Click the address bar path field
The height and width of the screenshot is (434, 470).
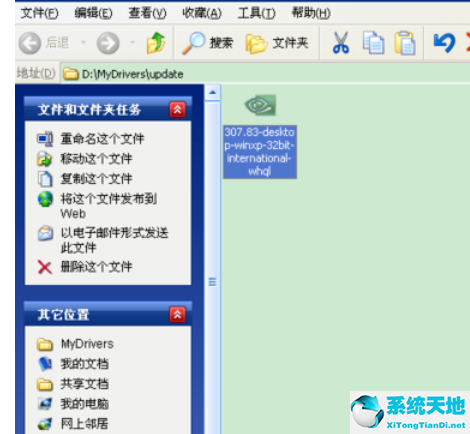[266, 74]
